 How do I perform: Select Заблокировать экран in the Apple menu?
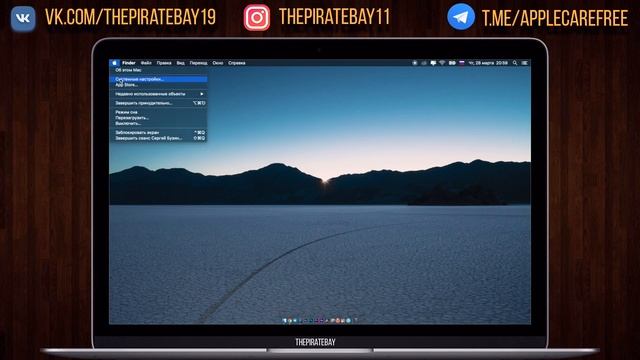coord(158,133)
